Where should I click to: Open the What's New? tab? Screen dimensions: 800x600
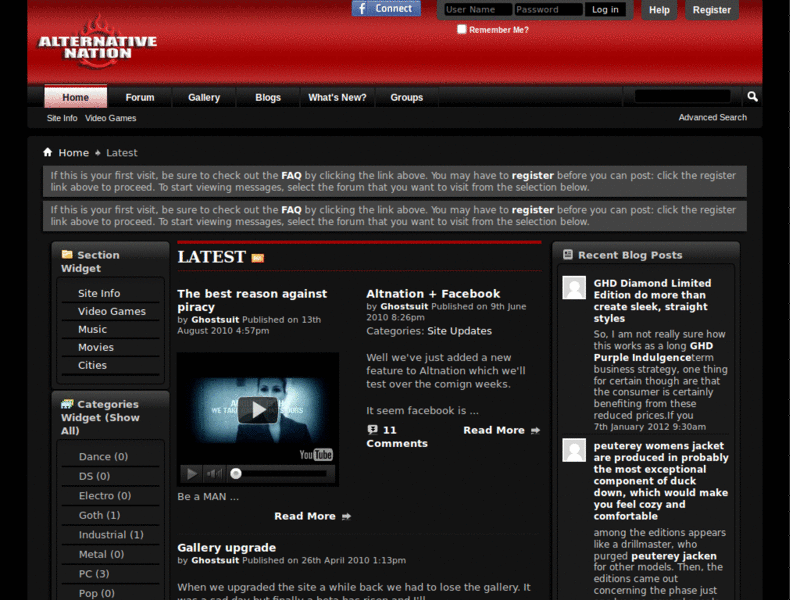(337, 97)
